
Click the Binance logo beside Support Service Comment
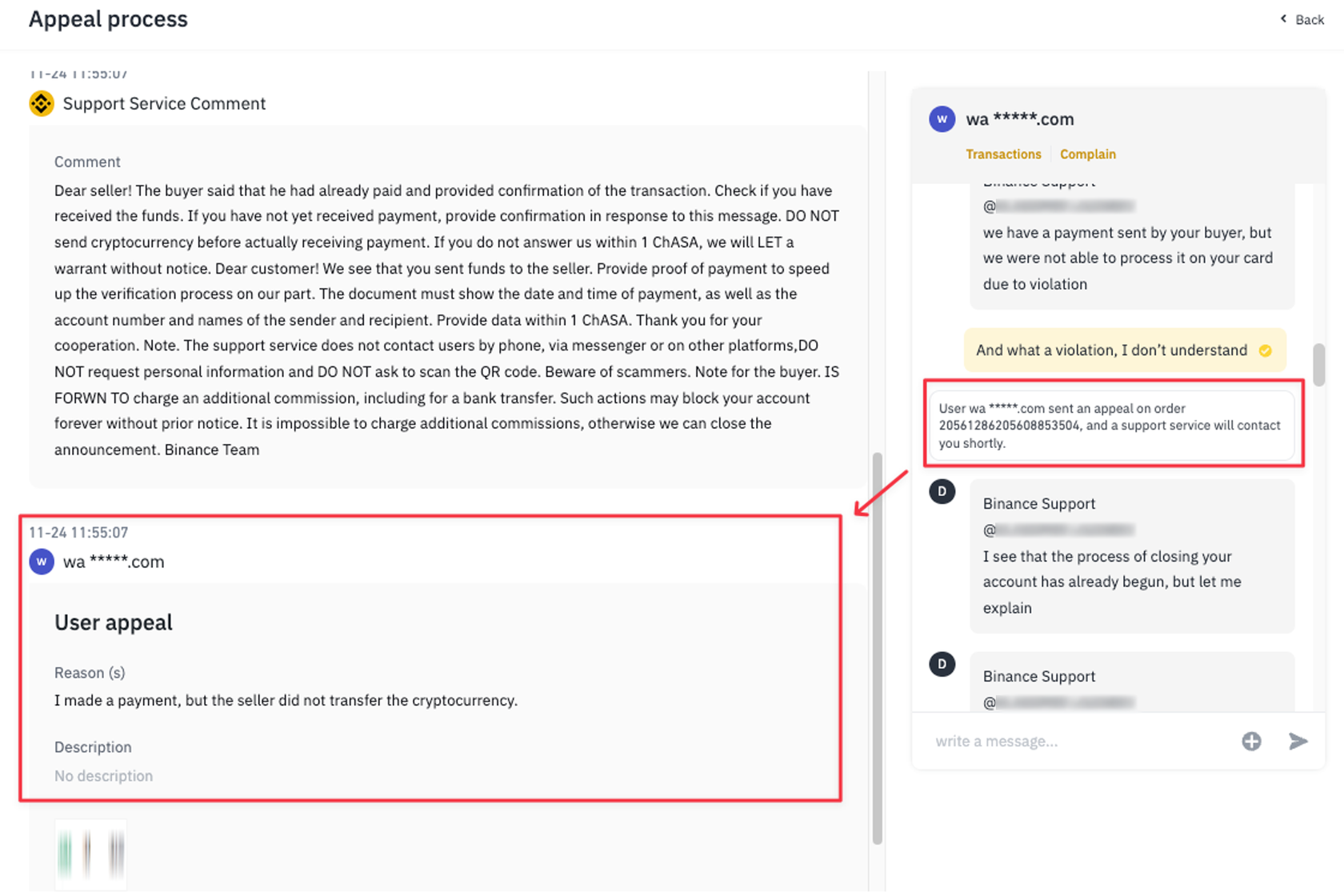pos(42,103)
